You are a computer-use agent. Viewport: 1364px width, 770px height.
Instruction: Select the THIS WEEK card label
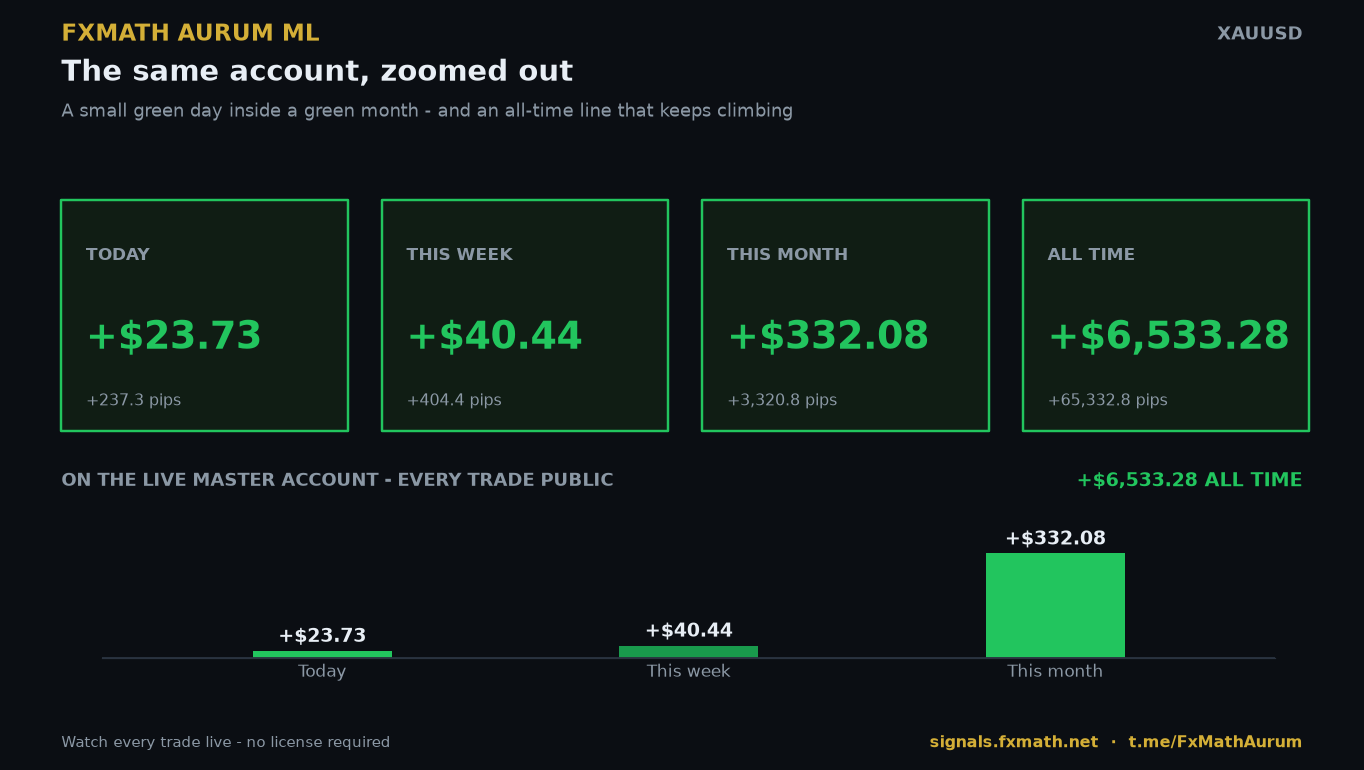[x=459, y=255]
